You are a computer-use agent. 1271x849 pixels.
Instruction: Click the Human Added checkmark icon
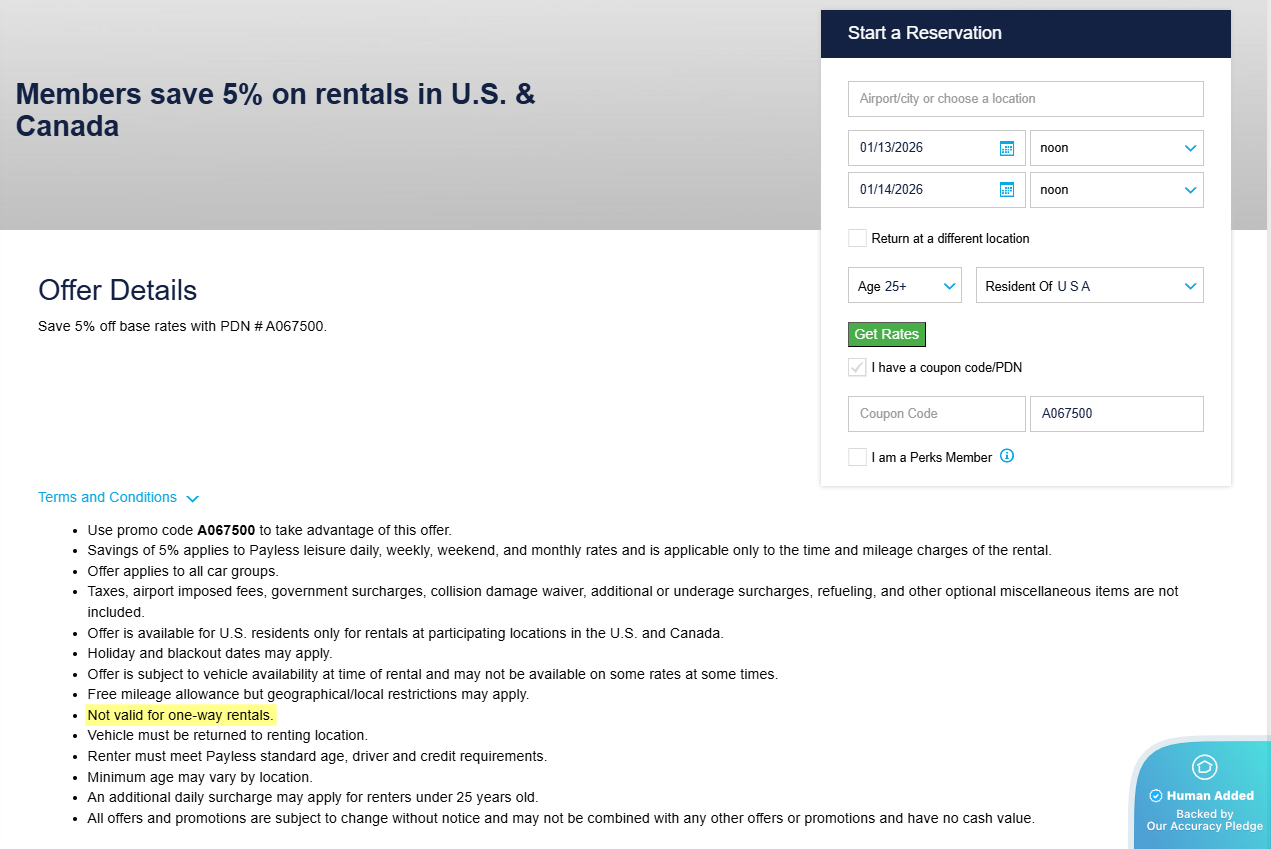click(1156, 796)
